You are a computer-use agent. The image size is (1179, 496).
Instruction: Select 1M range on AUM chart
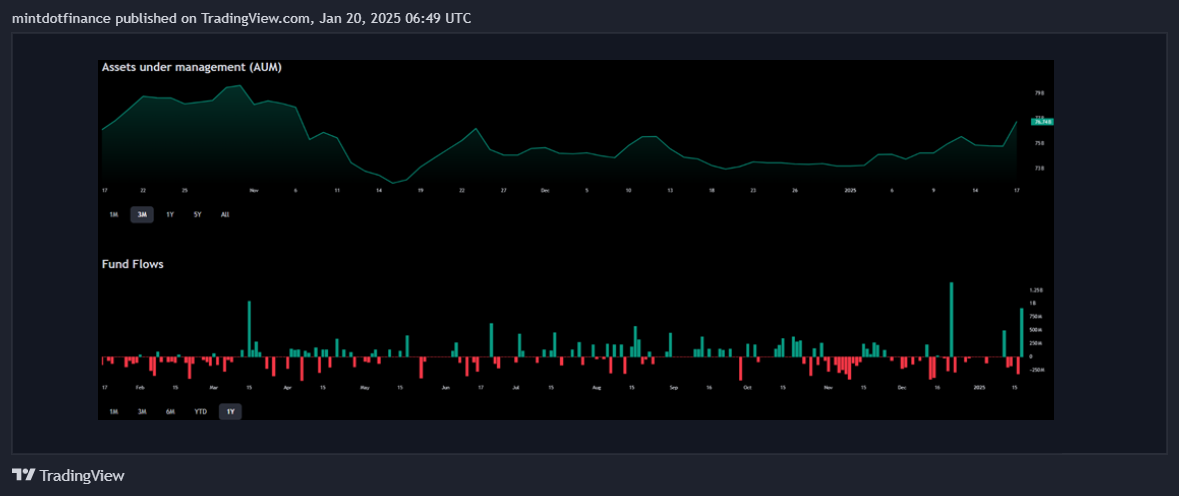114,214
